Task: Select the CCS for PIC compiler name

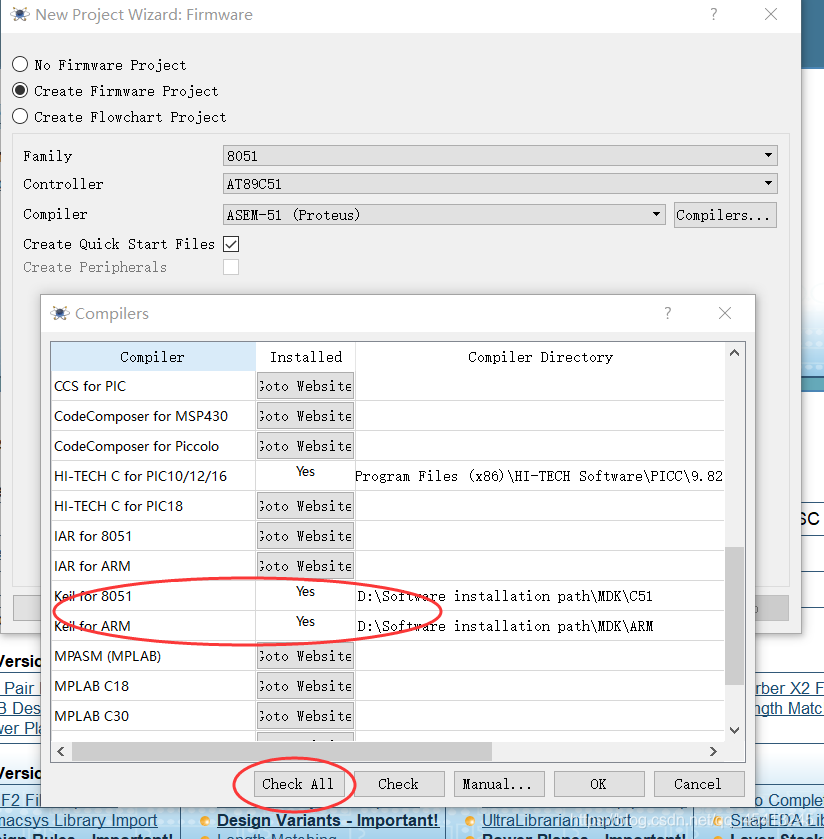Action: [90, 386]
